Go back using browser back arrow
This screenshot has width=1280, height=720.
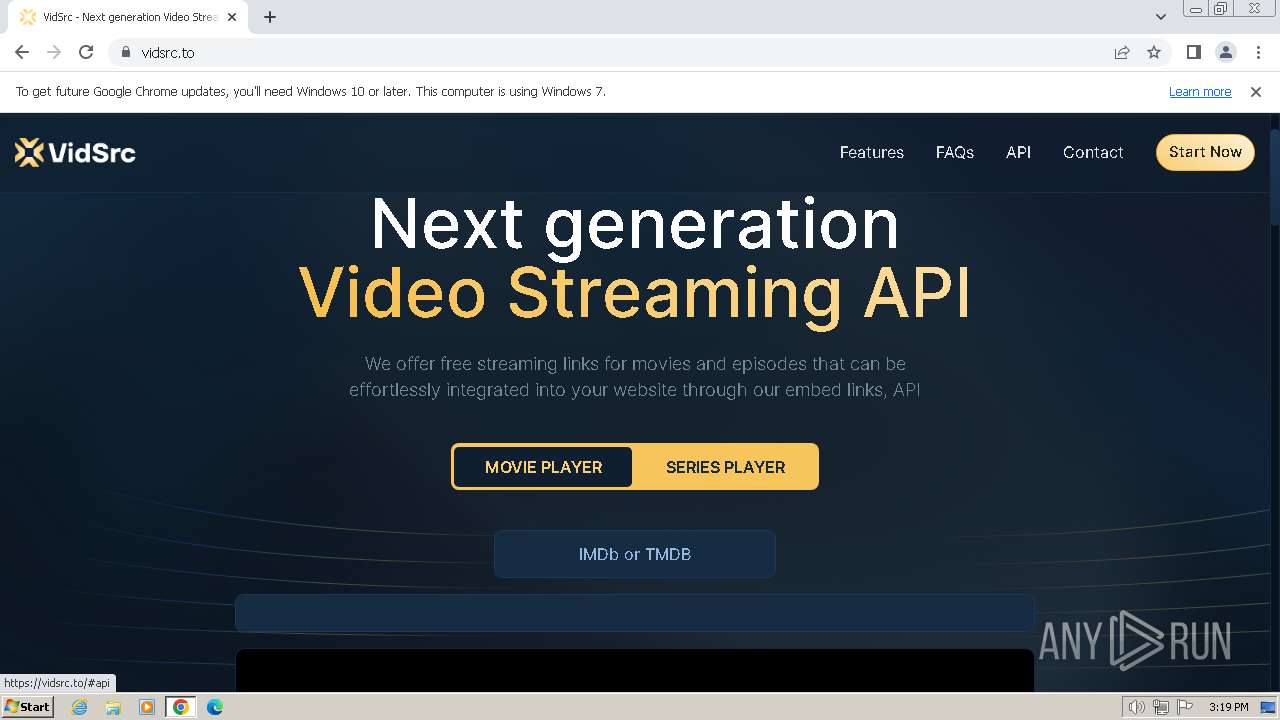click(x=22, y=52)
